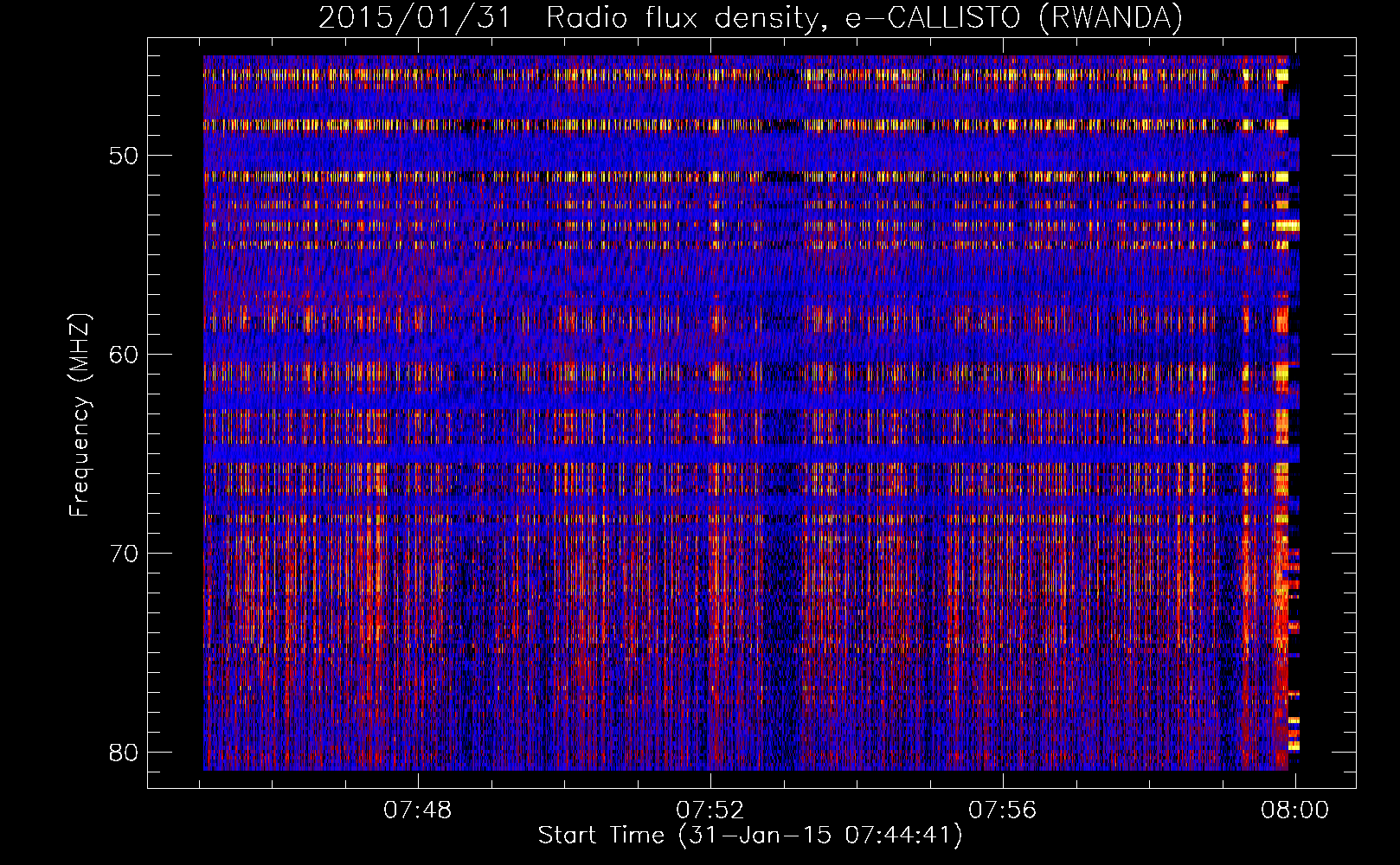Click the 08:00 time tick label
Image resolution: width=1400 pixels, height=865 pixels.
1294,811
